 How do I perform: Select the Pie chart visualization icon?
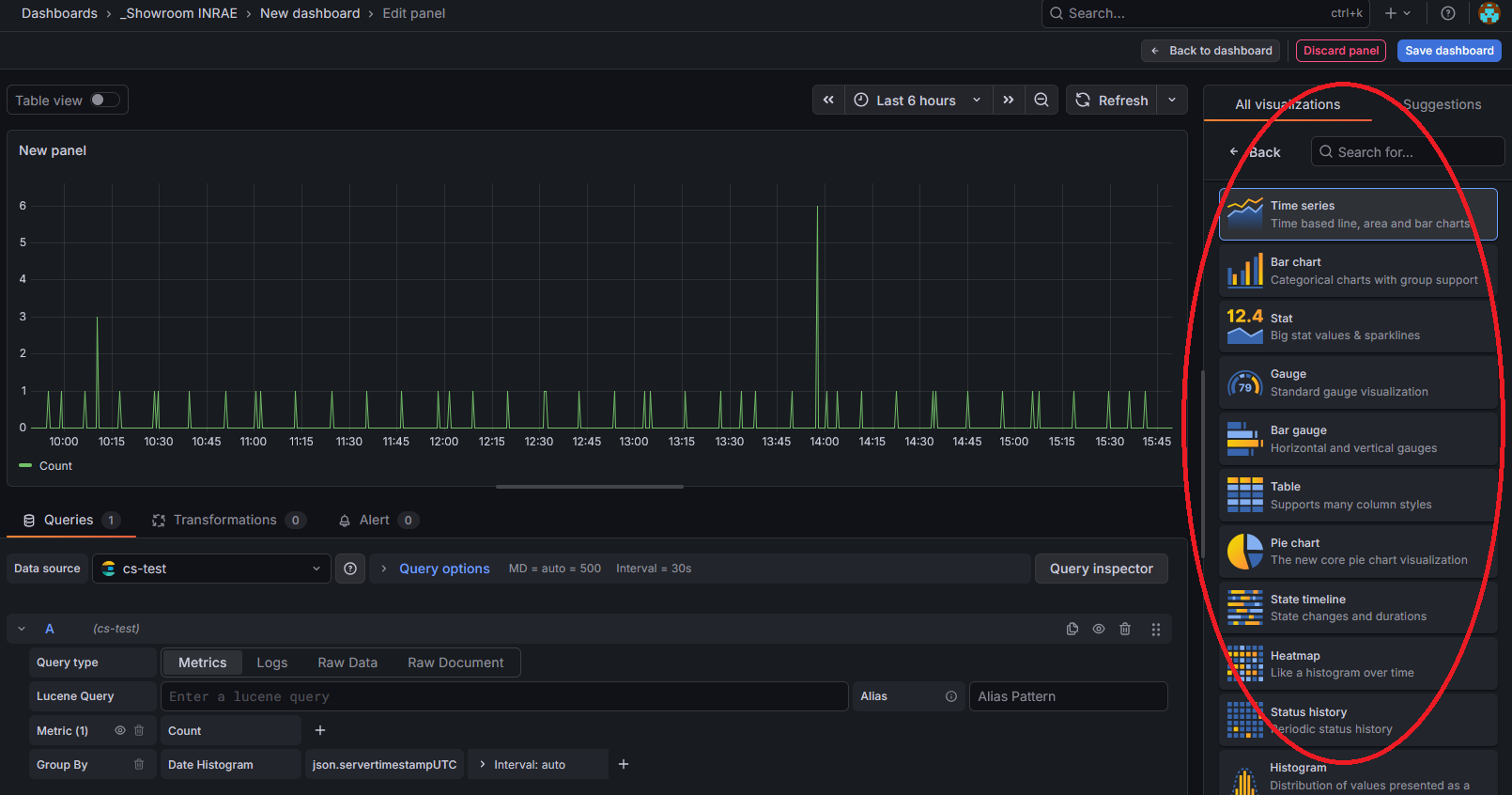pyautogui.click(x=1245, y=552)
